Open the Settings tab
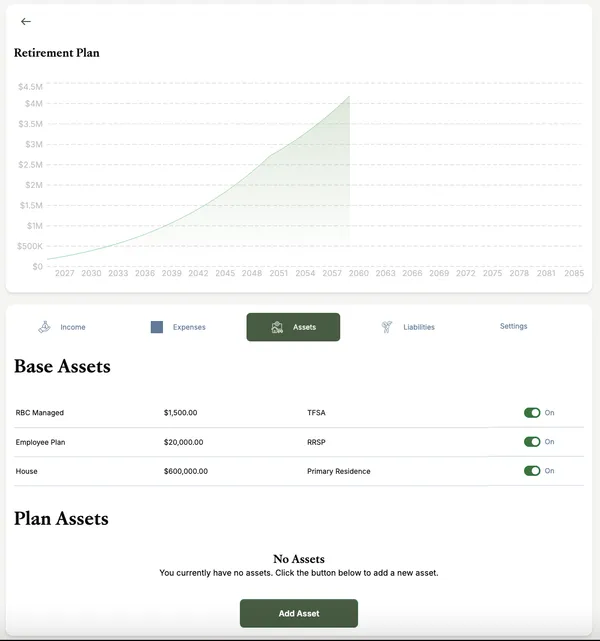This screenshot has width=600, height=641. point(513,326)
